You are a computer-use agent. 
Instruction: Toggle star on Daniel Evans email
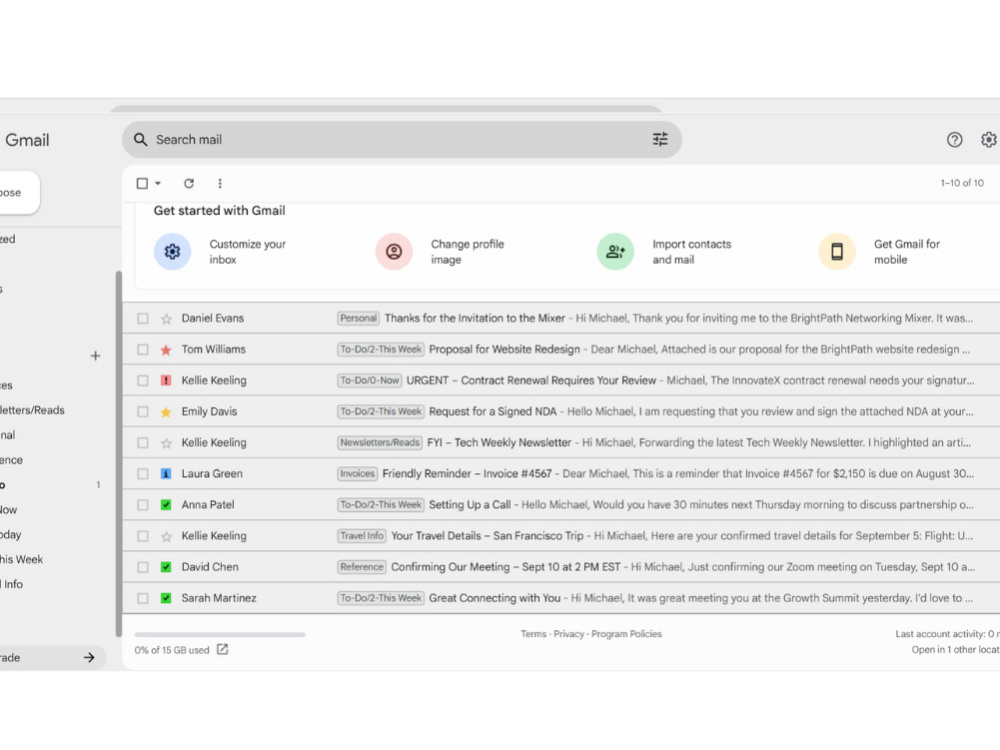point(166,318)
